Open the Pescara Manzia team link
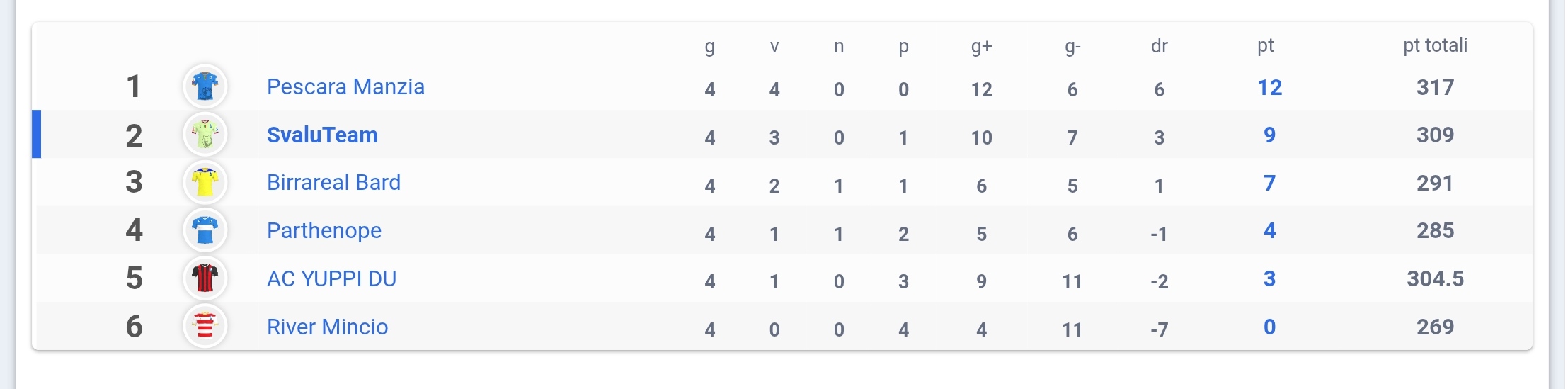The width and height of the screenshot is (1568, 389). tap(345, 86)
